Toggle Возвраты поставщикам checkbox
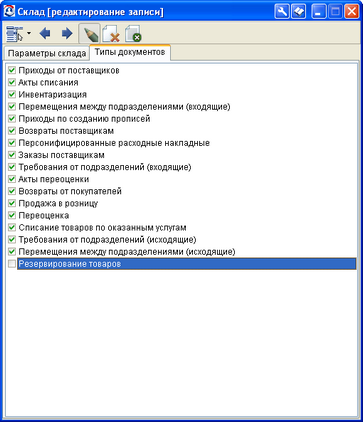The image size is (363, 422). pyautogui.click(x=12, y=131)
